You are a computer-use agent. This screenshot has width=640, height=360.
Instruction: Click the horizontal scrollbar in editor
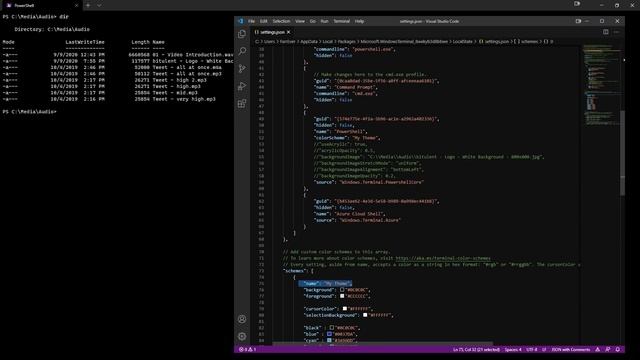(x=382, y=344)
